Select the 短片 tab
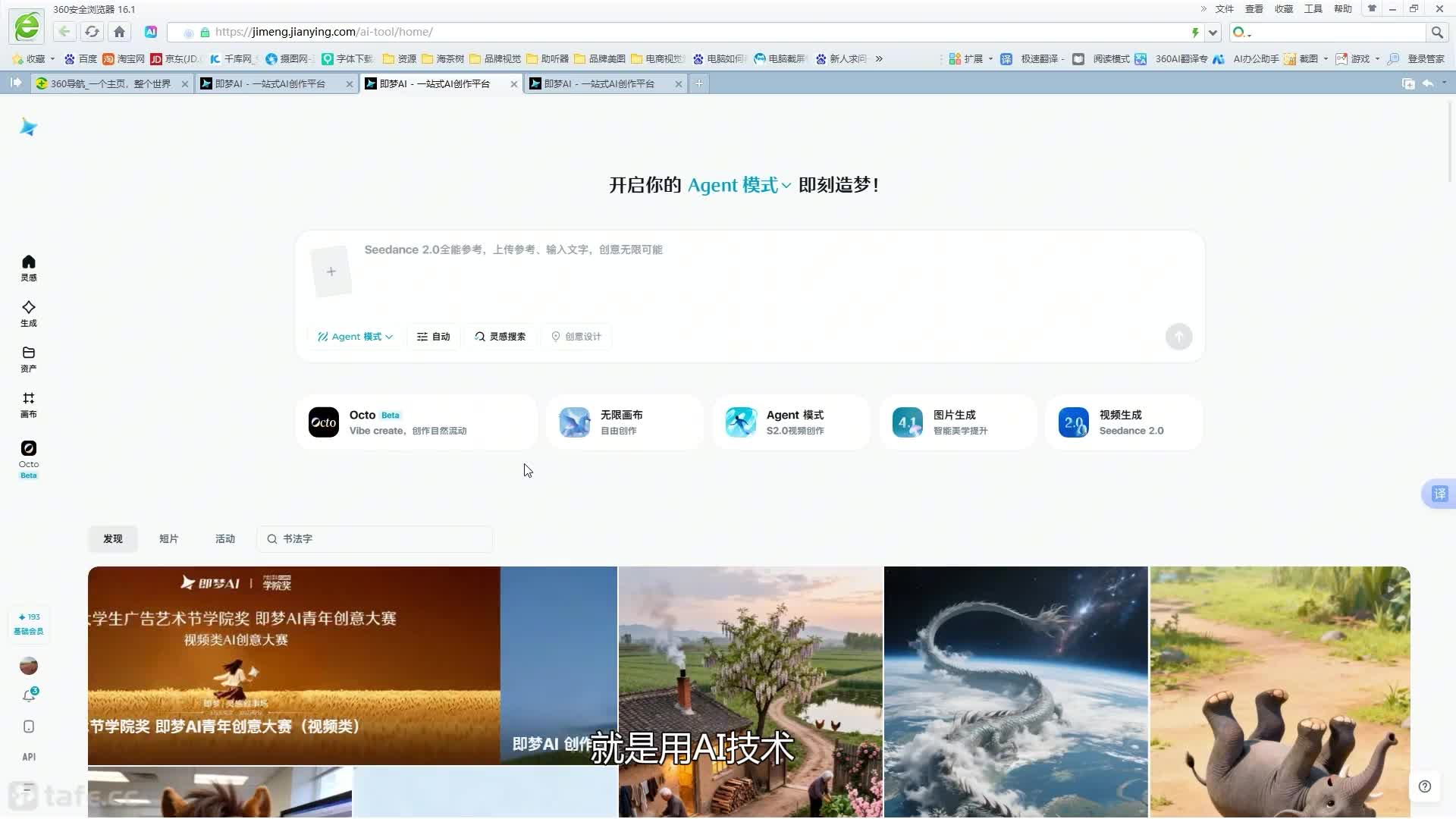1456x819 pixels. tap(169, 539)
